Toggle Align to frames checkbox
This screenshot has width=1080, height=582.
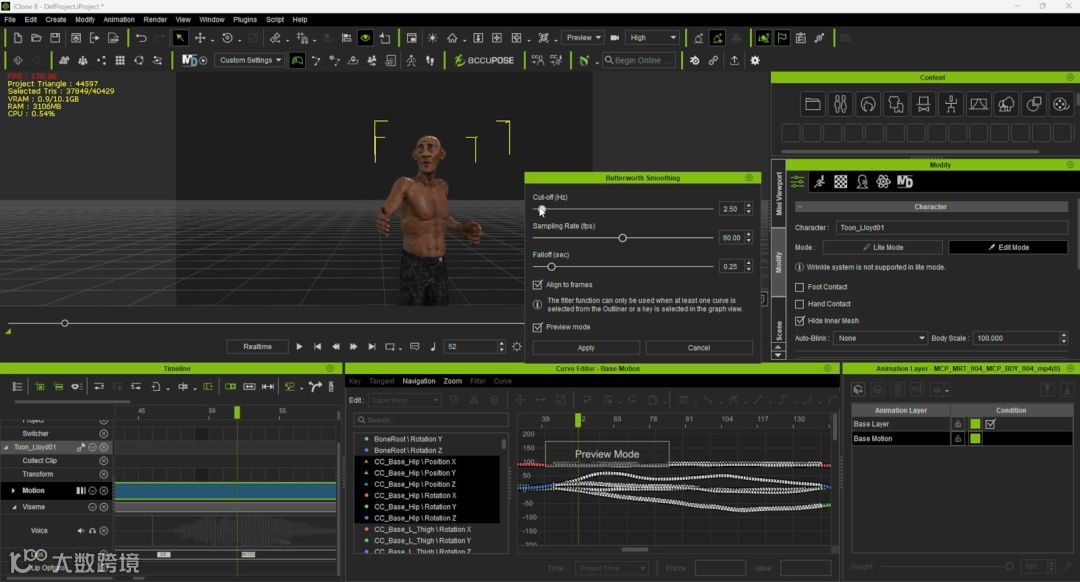[x=537, y=284]
